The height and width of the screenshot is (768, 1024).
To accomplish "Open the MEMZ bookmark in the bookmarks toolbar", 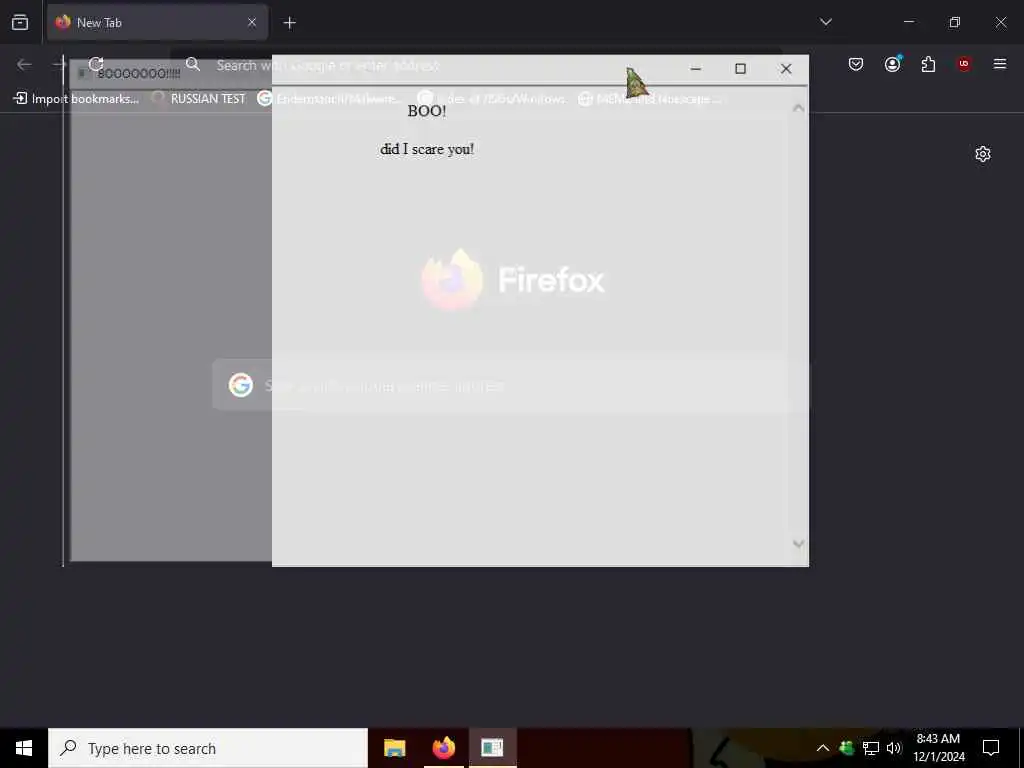I will tap(650, 99).
